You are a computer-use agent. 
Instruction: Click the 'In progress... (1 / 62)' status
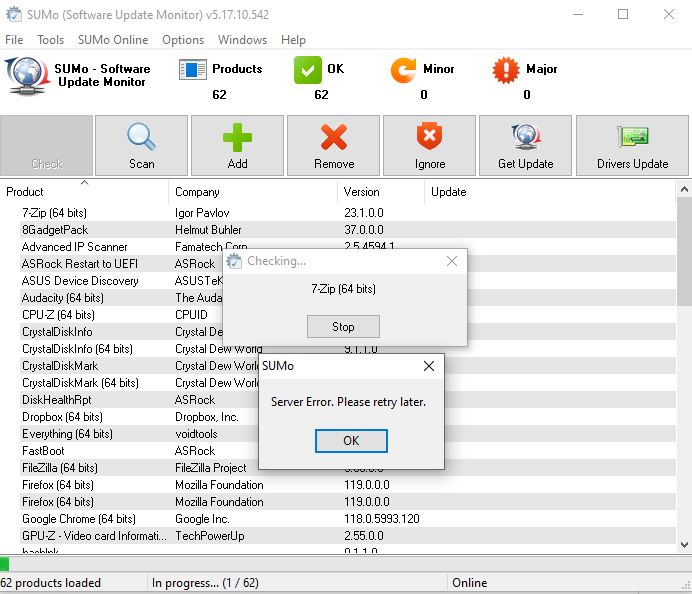(205, 583)
